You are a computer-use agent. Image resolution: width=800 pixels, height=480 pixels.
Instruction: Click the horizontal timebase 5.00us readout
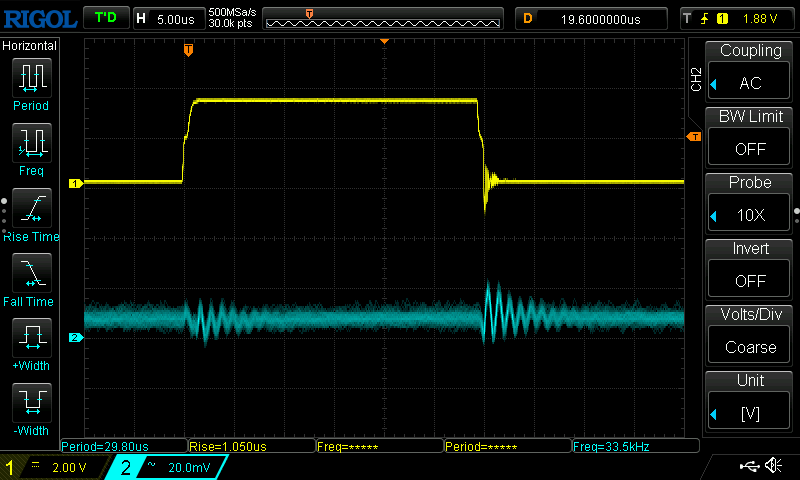(x=168, y=18)
